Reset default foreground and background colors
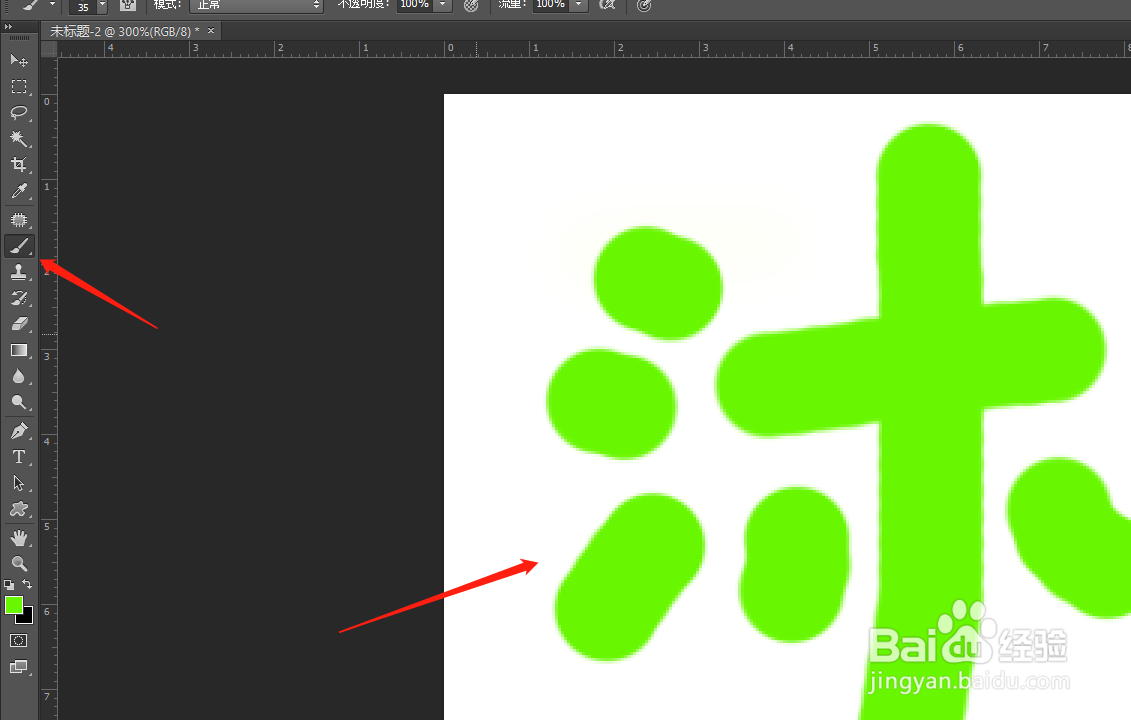This screenshot has width=1131, height=720. click(9, 584)
